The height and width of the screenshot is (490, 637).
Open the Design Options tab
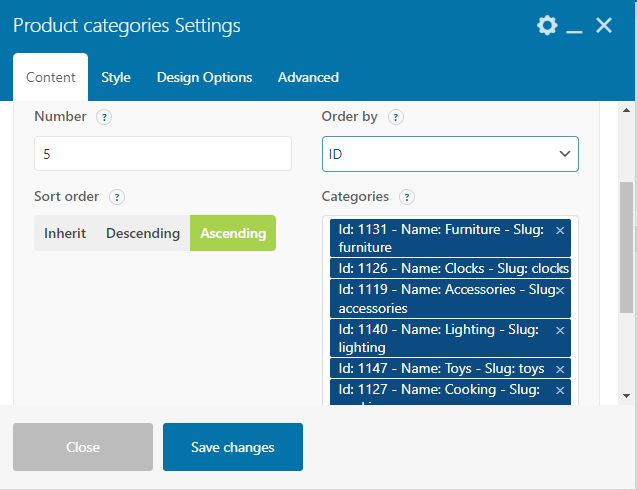point(204,77)
